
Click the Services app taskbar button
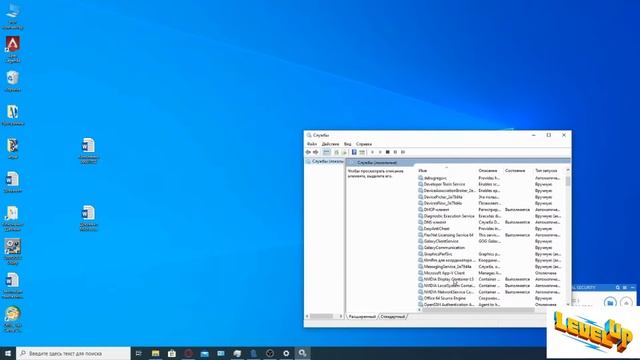point(302,353)
